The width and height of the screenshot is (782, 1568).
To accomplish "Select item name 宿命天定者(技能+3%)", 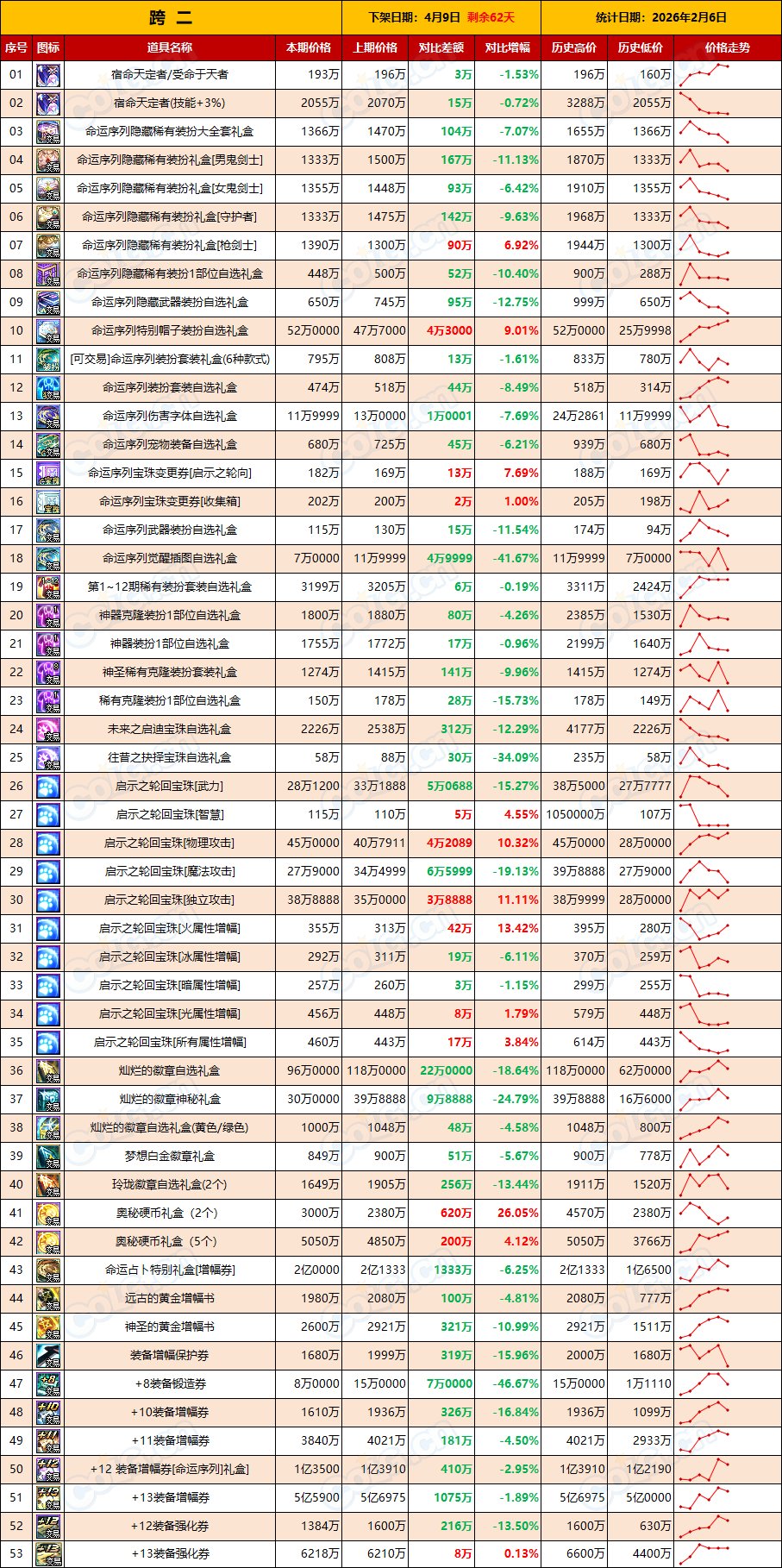I will click(170, 103).
